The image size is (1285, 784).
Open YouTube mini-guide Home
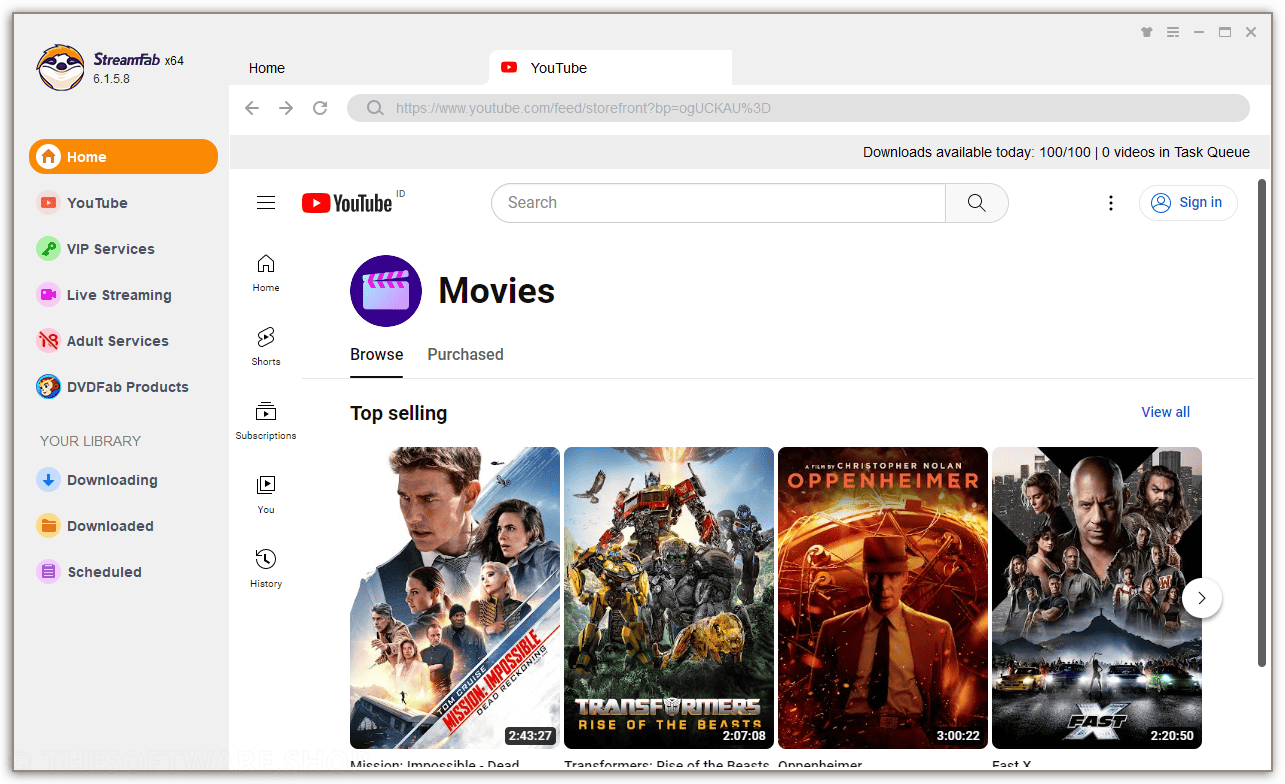(266, 273)
